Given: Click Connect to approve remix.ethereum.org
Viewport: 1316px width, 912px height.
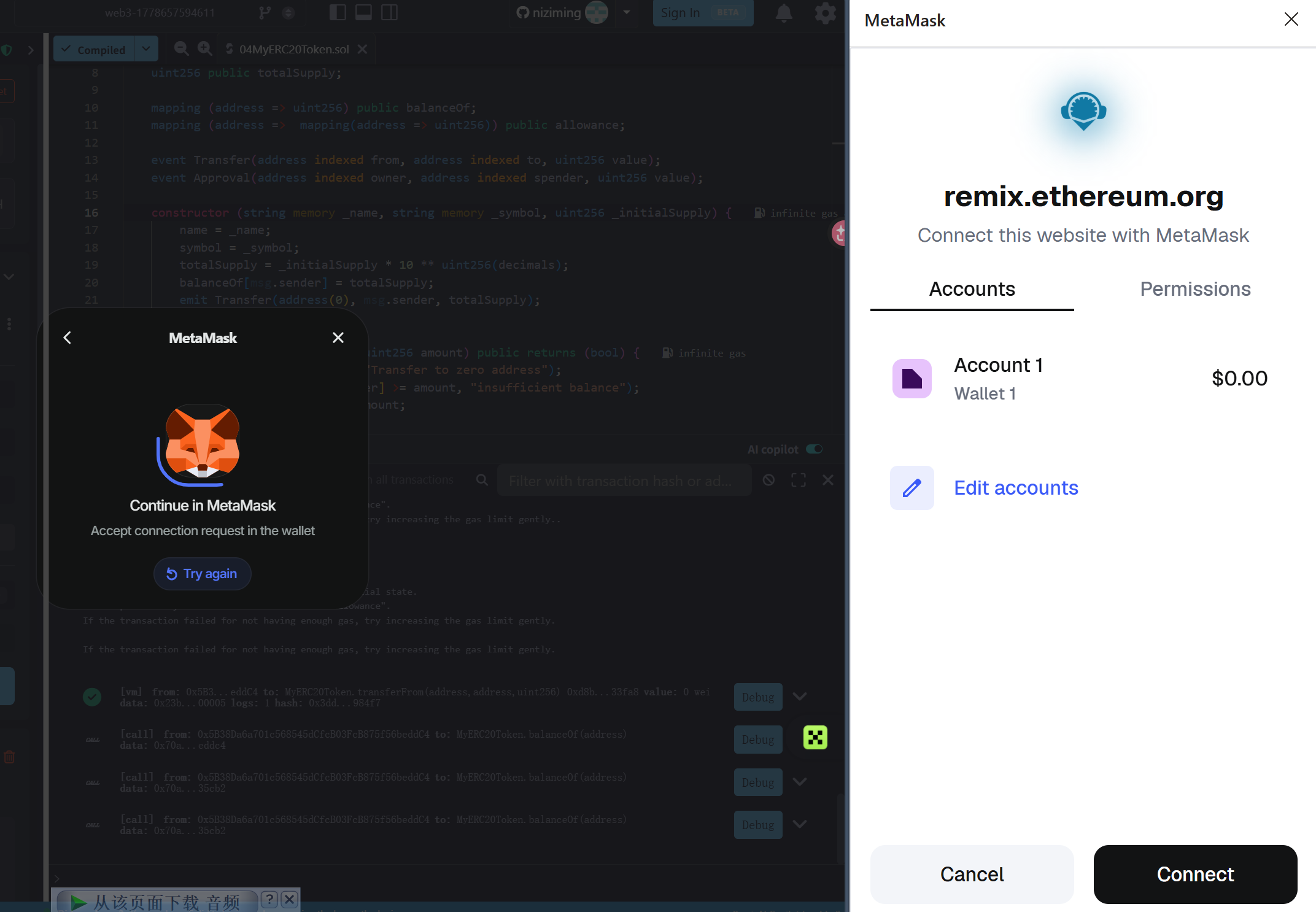Looking at the screenshot, I should [1195, 874].
